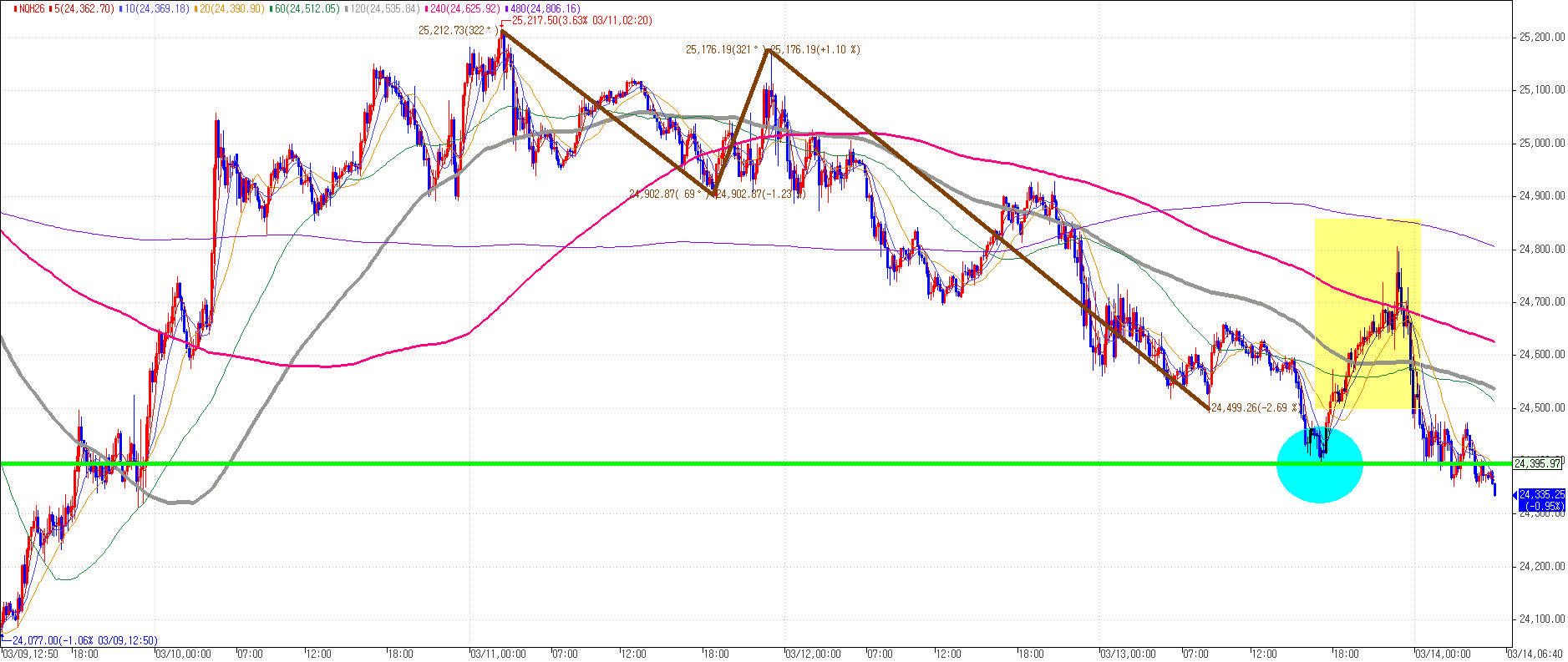Click the 25,100.00 price axis label

pyautogui.click(x=1543, y=90)
